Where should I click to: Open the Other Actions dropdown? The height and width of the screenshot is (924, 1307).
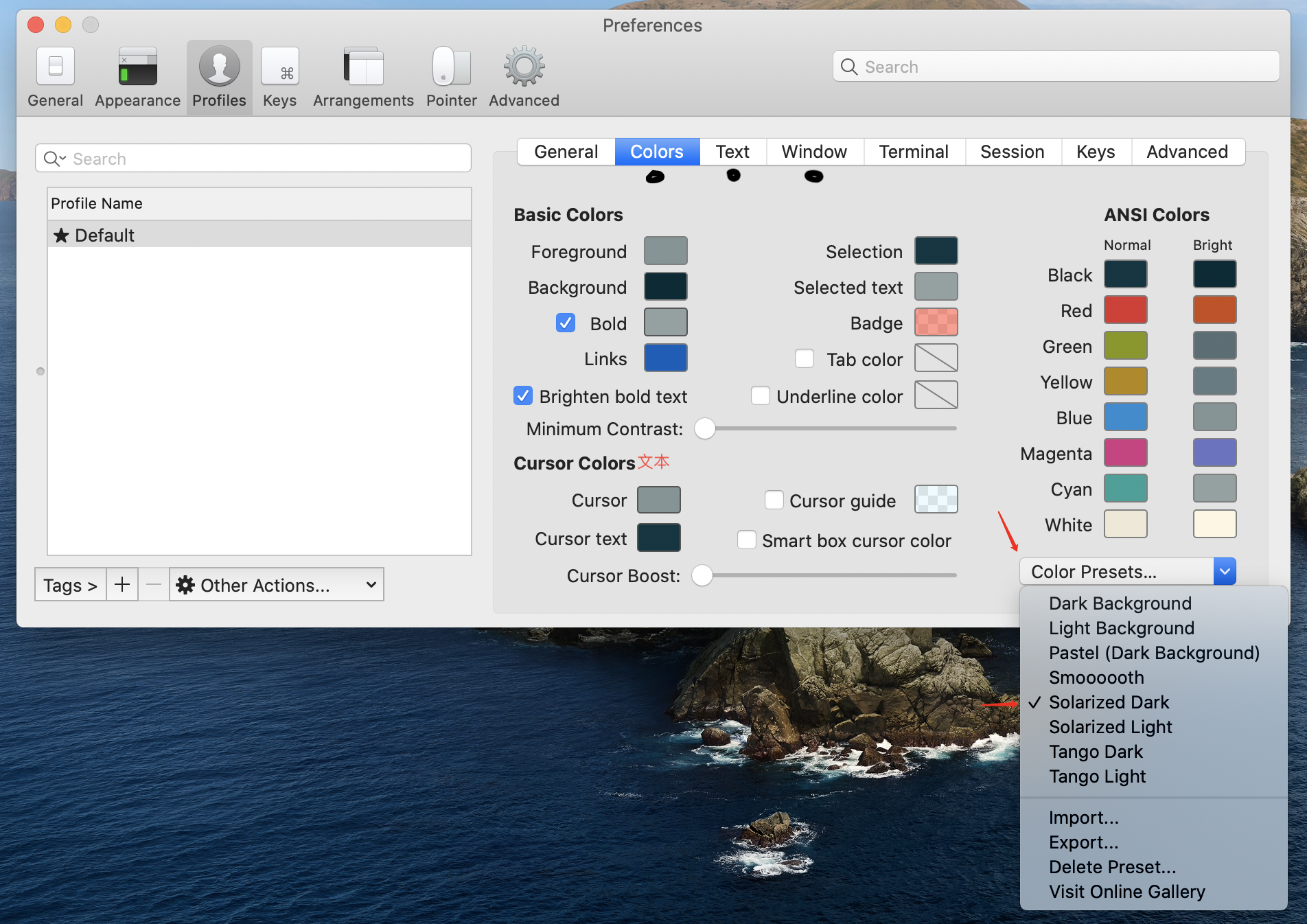(277, 585)
